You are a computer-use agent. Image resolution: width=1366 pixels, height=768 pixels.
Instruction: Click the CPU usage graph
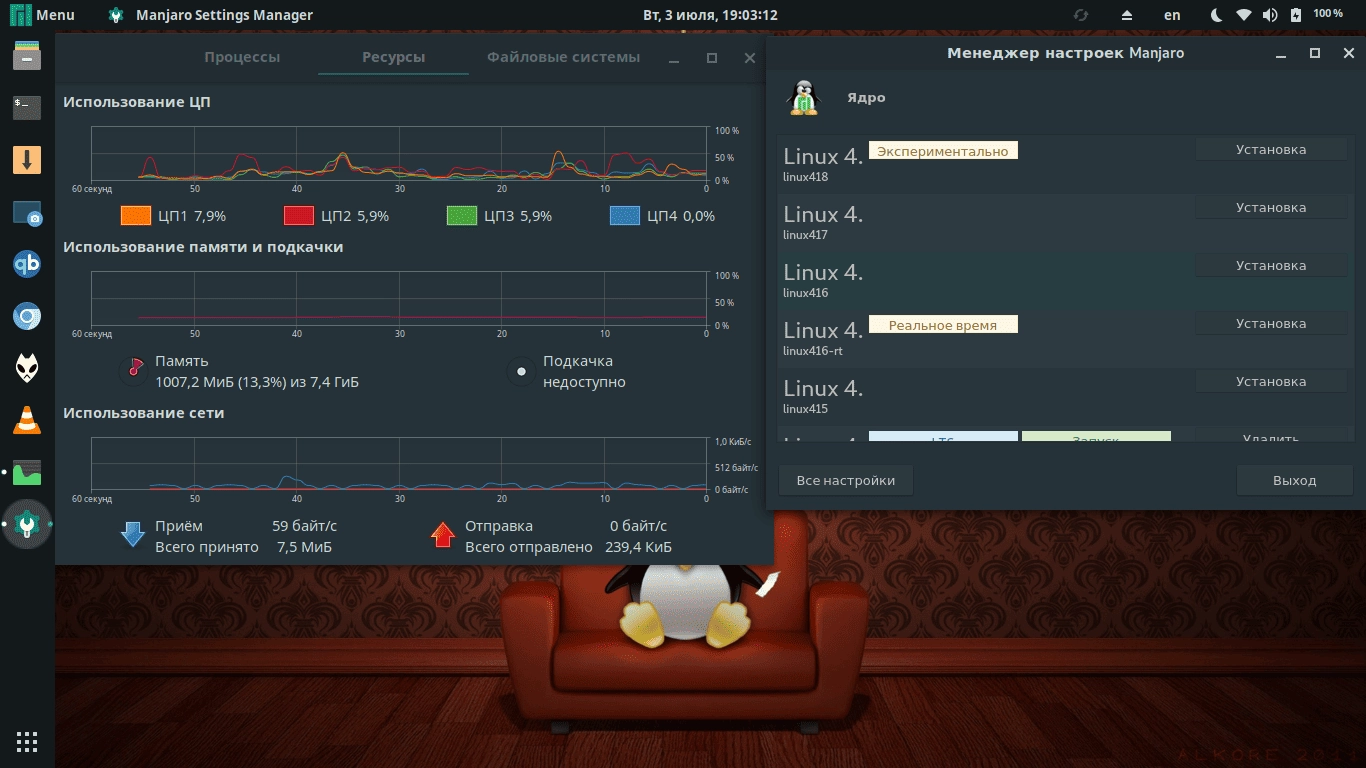tap(399, 154)
